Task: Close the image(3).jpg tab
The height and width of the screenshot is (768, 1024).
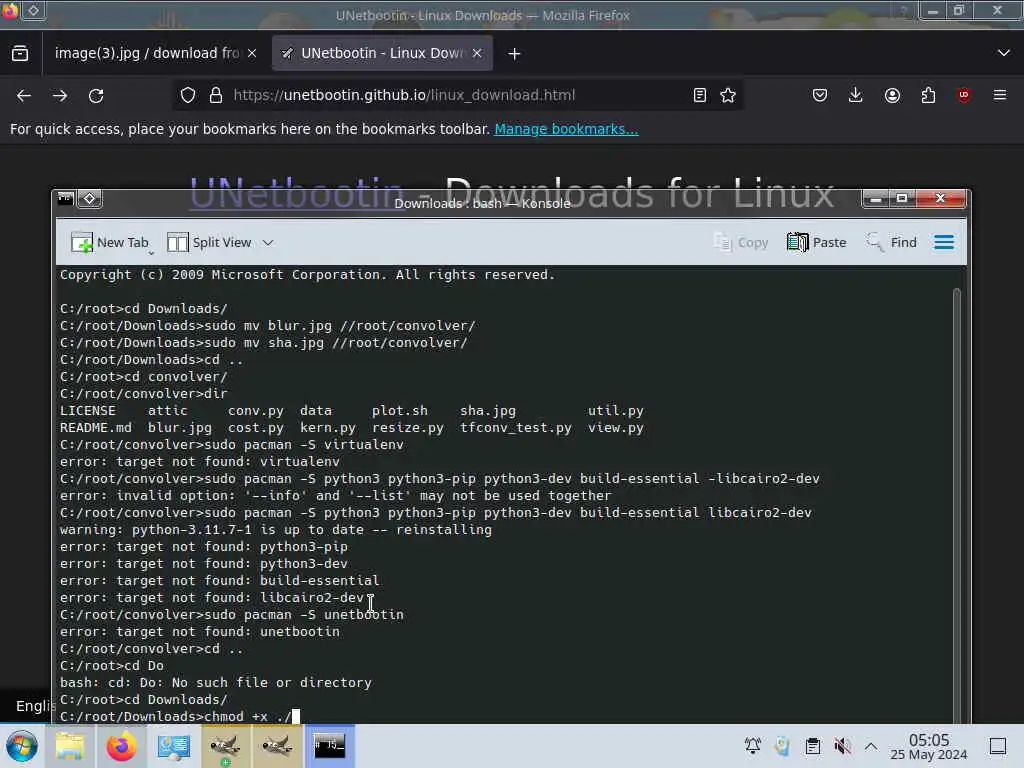Action: (x=252, y=53)
